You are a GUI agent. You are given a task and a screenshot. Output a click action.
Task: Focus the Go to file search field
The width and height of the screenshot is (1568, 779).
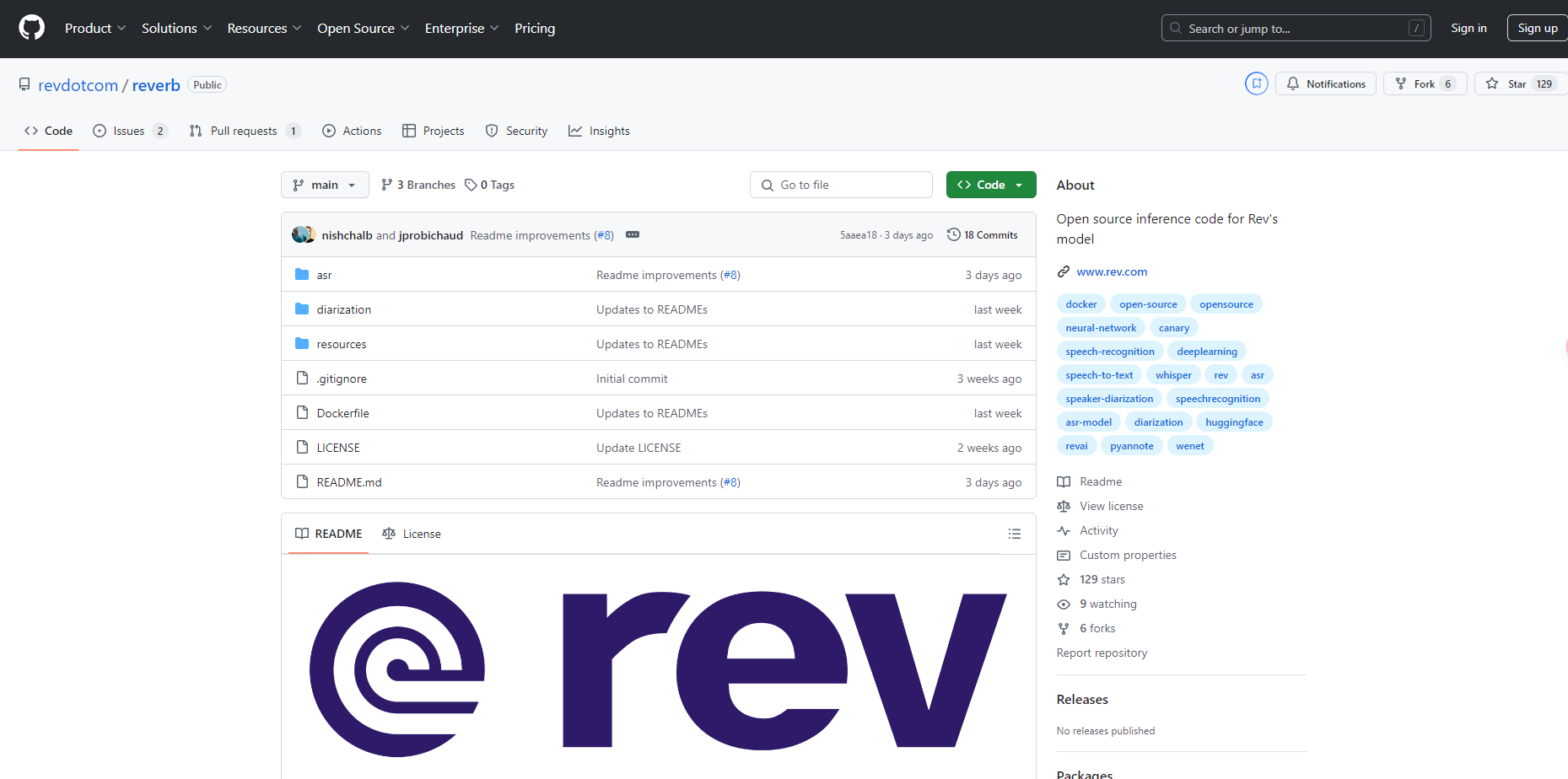pyautogui.click(x=841, y=185)
